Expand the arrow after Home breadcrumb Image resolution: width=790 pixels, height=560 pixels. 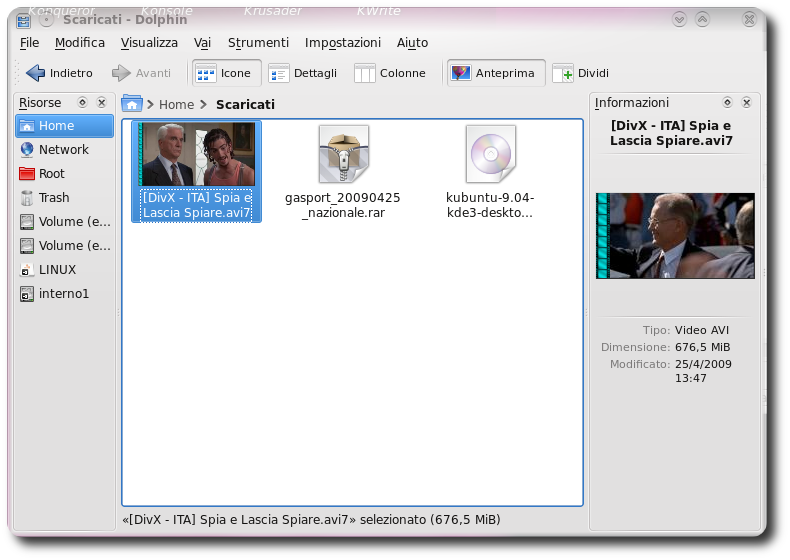point(204,104)
